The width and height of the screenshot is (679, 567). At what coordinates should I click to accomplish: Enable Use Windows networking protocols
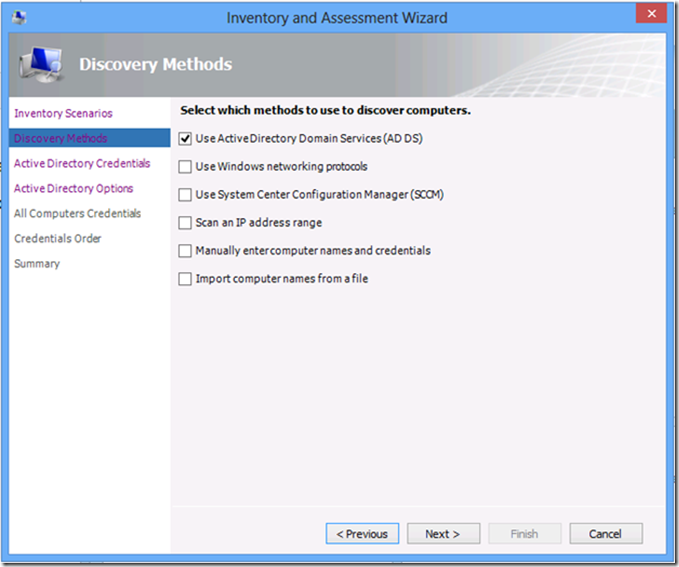[185, 167]
